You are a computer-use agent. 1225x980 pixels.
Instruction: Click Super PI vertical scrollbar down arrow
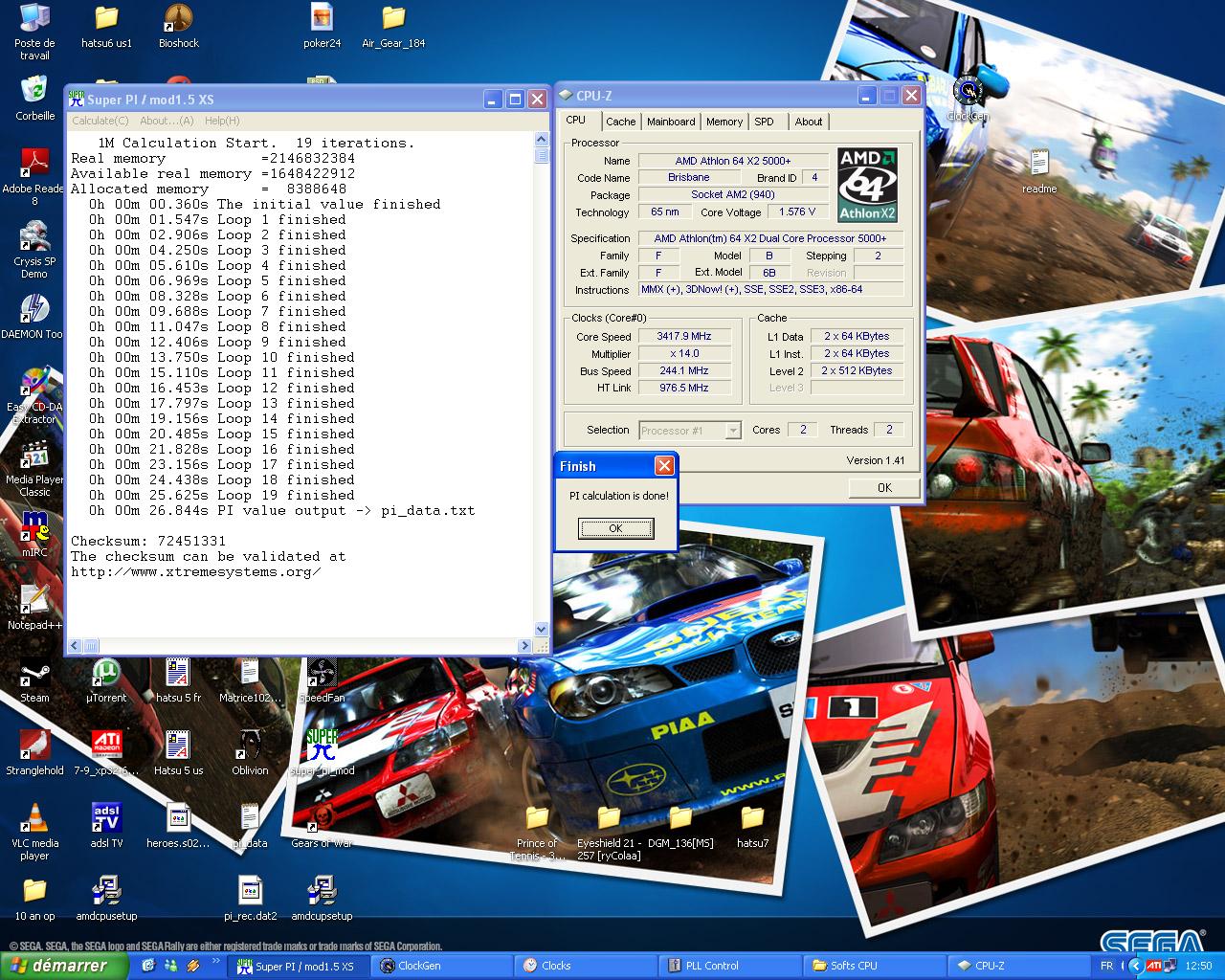click(x=542, y=629)
